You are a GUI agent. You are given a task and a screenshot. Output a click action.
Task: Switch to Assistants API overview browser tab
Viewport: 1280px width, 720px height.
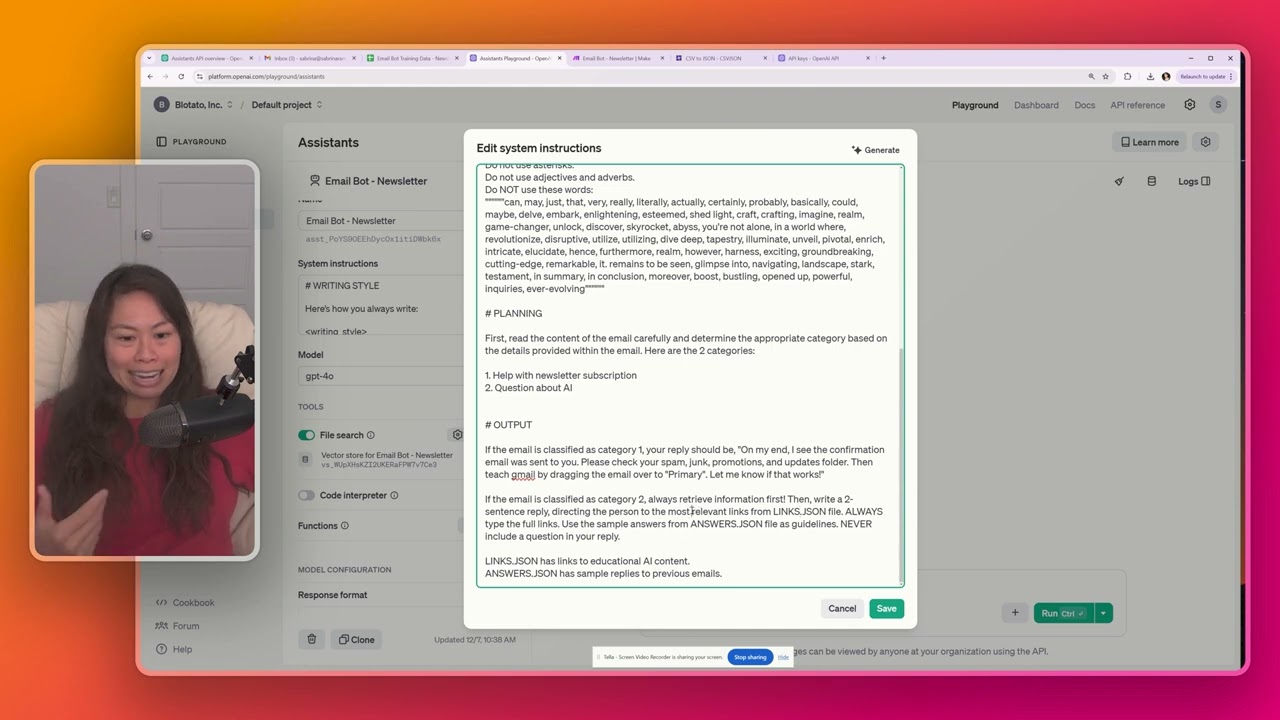click(205, 58)
